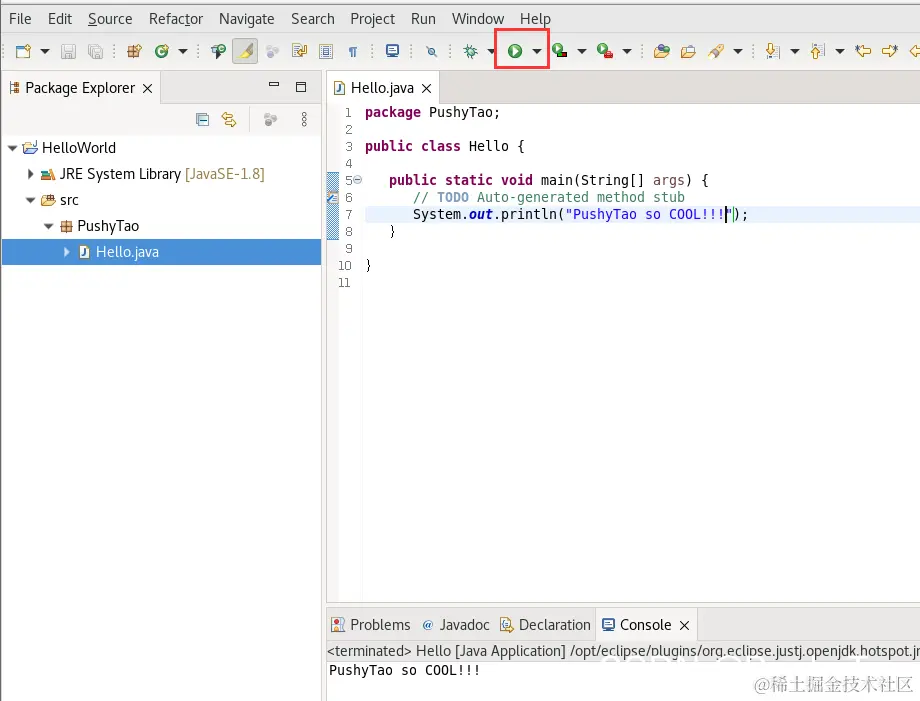920x701 pixels.
Task: Click the New wizard icon in the toolbar
Action: (x=23, y=52)
